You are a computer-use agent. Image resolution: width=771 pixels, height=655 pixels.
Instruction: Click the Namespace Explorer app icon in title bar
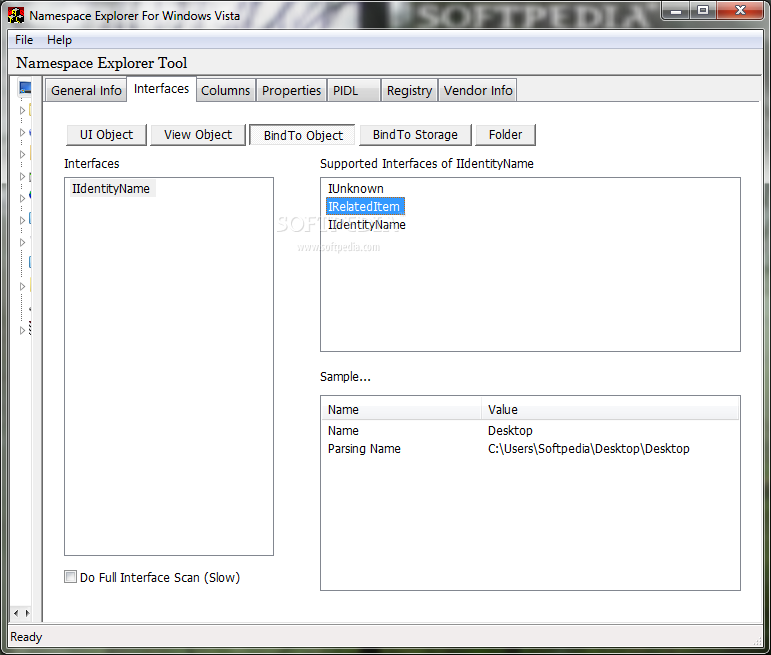coord(16,15)
